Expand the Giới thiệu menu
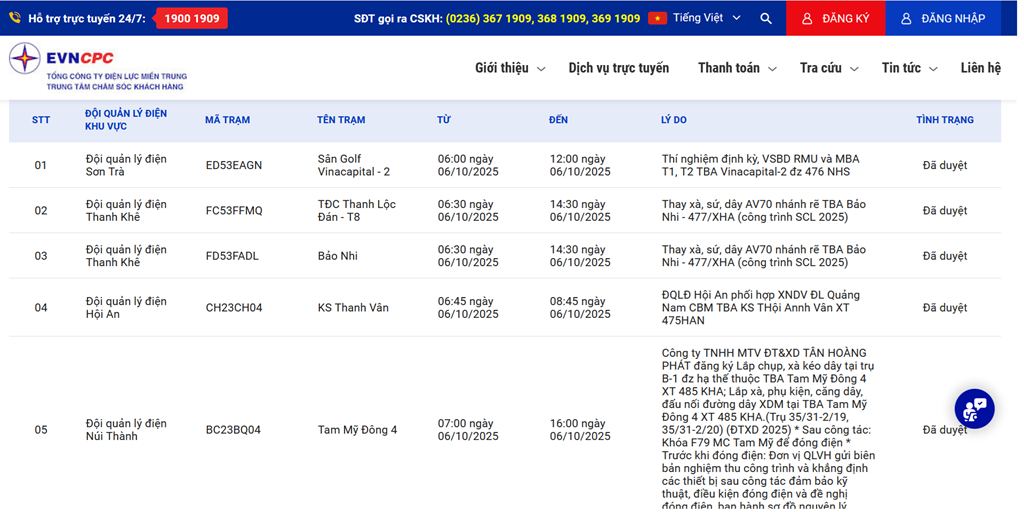 pos(510,68)
